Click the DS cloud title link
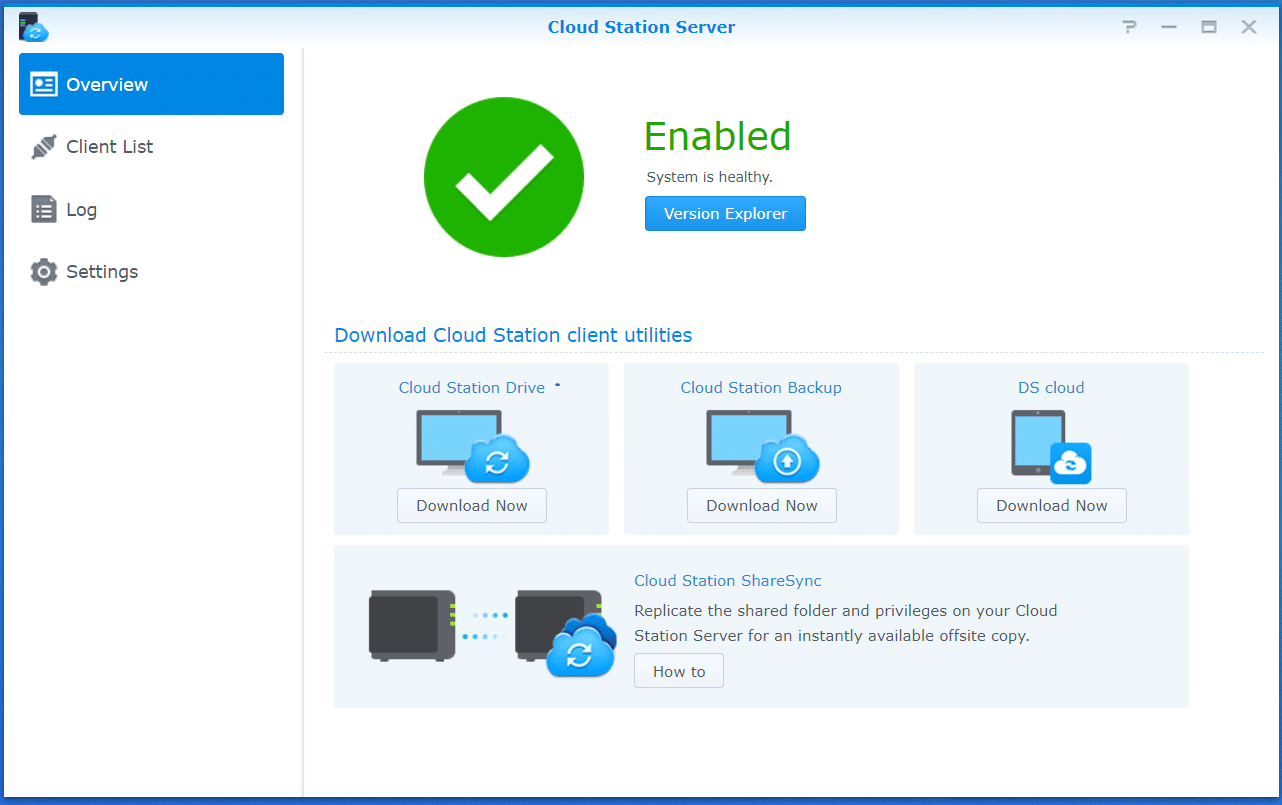The width and height of the screenshot is (1282, 805). (1051, 388)
